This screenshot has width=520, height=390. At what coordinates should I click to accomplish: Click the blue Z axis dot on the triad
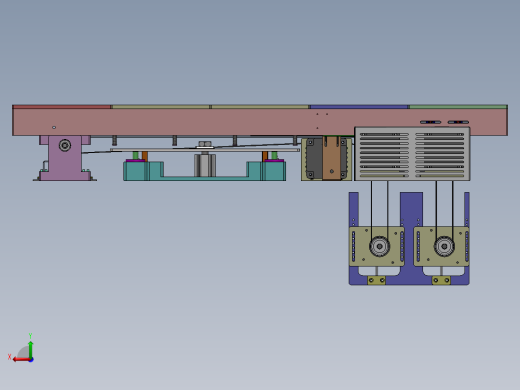(31, 360)
